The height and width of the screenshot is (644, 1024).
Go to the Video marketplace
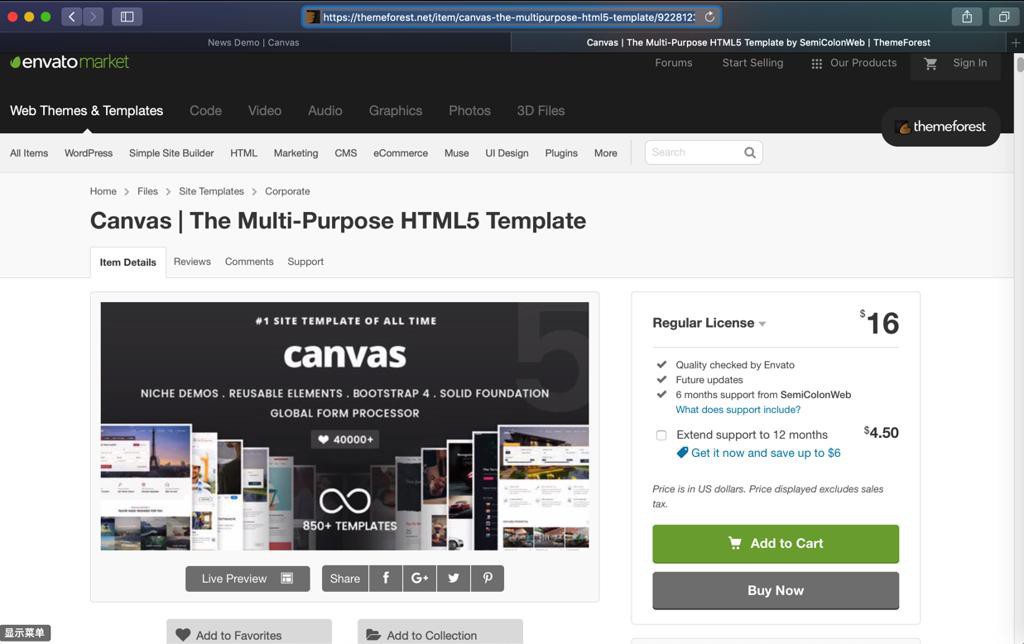coord(264,110)
